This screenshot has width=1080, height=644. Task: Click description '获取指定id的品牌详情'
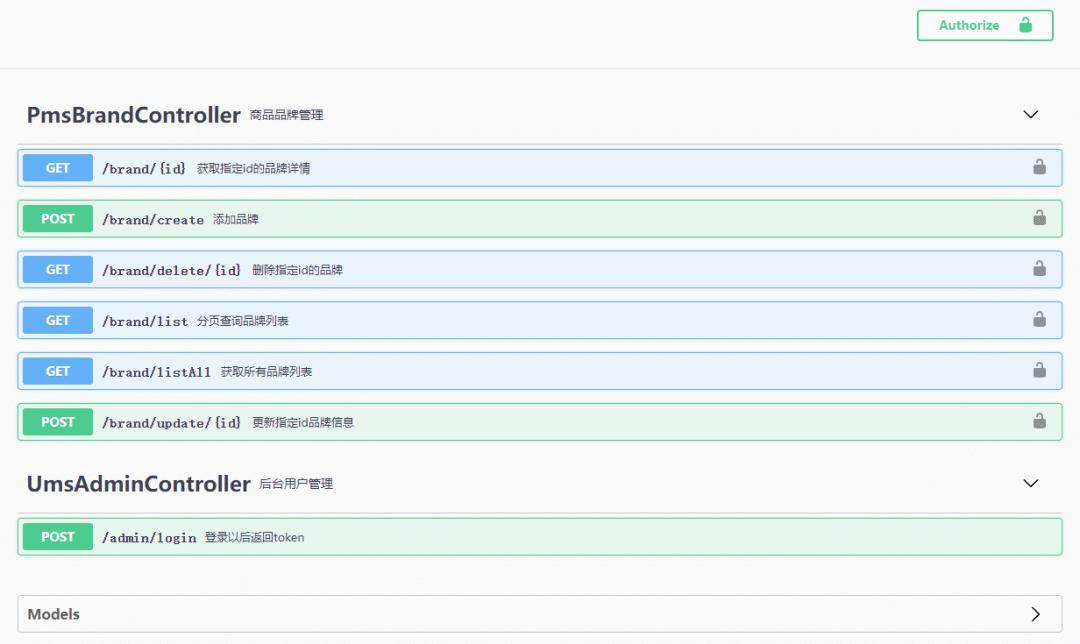click(253, 168)
